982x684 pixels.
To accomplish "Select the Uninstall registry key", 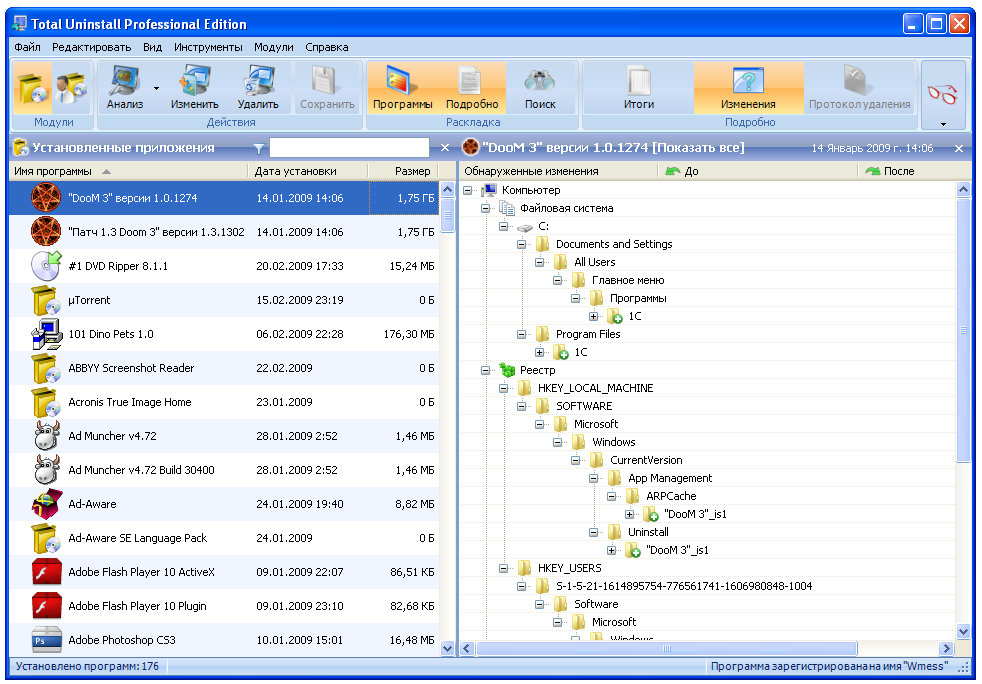I will 648,532.
